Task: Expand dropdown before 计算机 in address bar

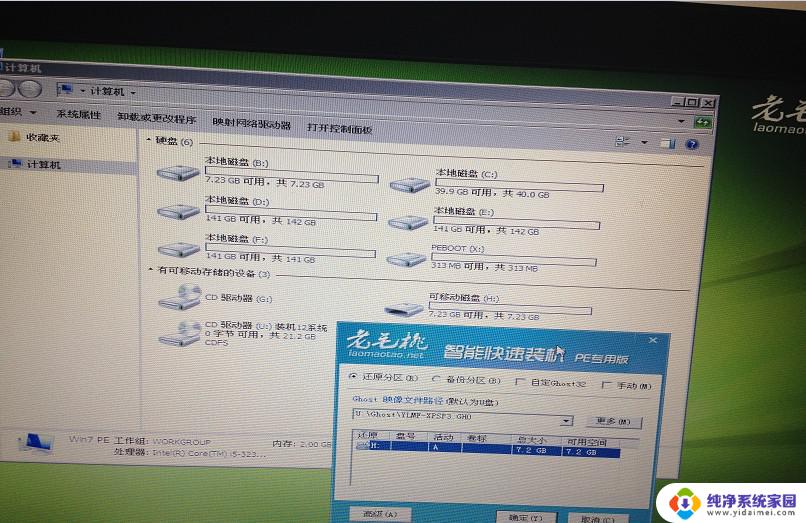Action: 82,91
